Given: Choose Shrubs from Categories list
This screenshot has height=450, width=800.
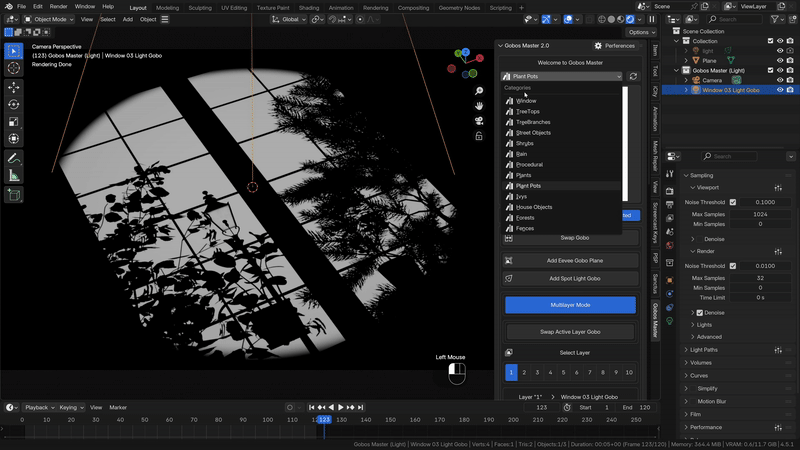Looking at the screenshot, I should click(526, 143).
